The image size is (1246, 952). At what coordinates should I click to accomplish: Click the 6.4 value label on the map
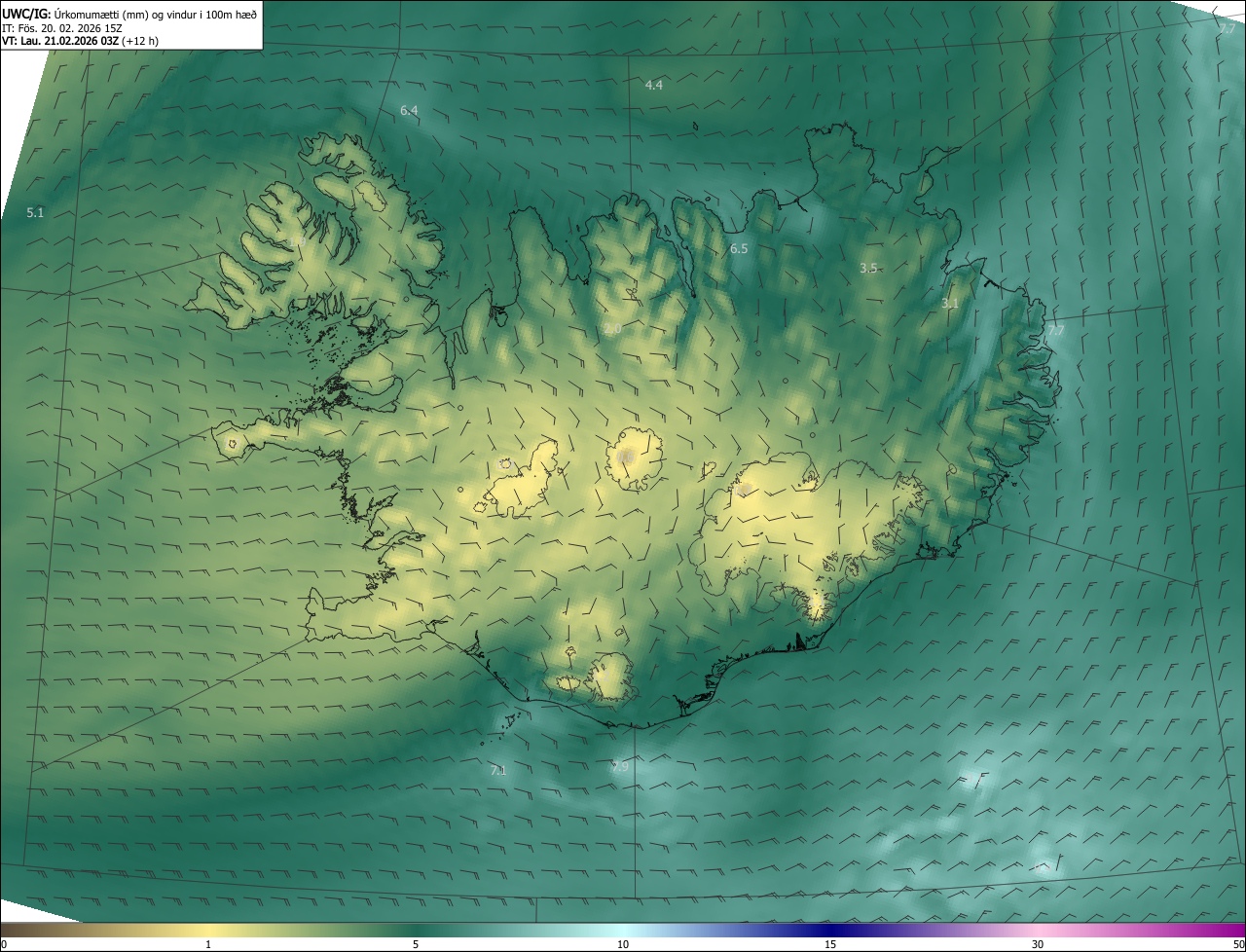(x=409, y=111)
